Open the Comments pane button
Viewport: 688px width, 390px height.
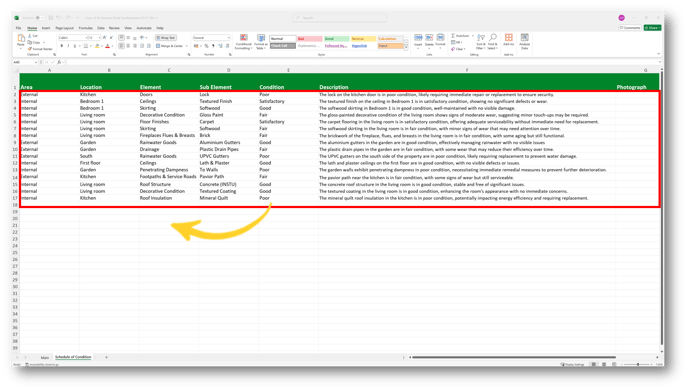pos(630,28)
